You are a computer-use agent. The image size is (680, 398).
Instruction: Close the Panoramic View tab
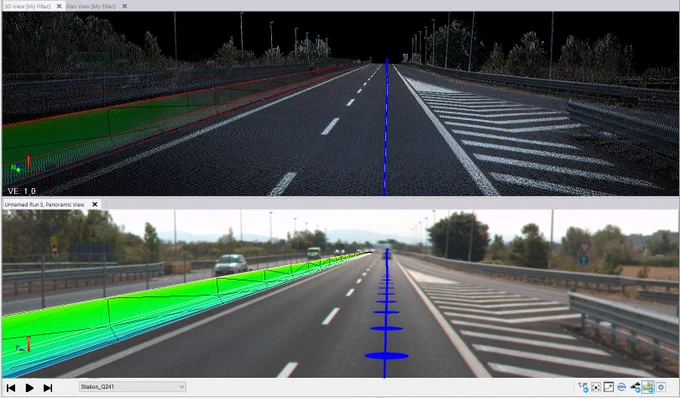95,204
